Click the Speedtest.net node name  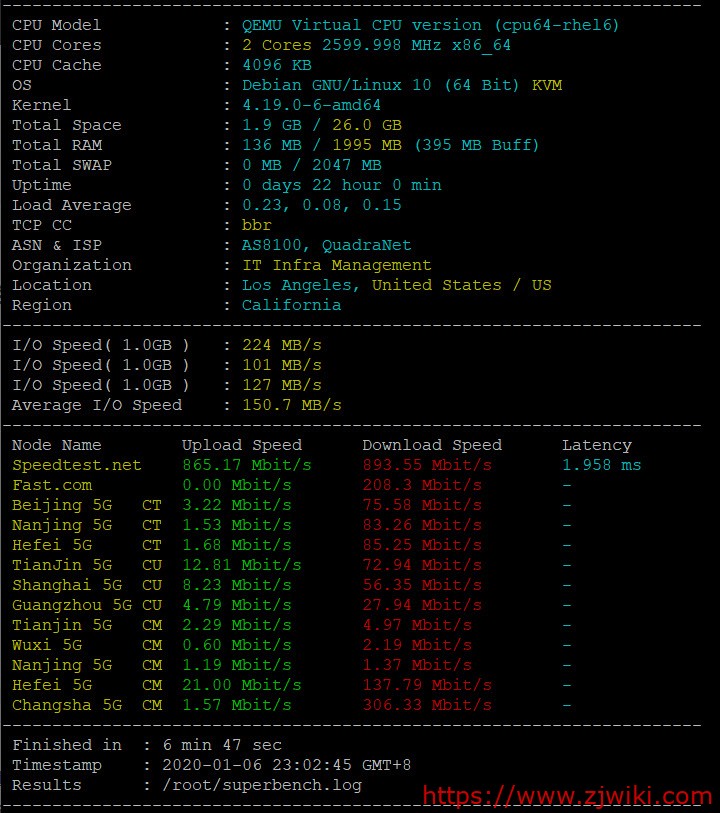point(77,465)
